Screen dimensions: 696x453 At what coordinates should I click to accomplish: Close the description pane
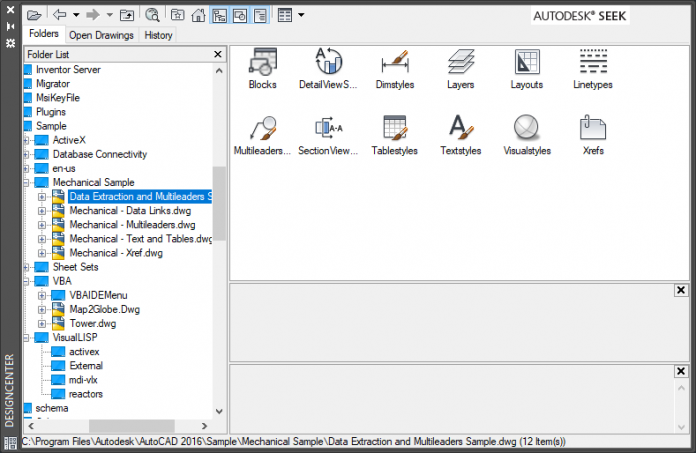point(681,371)
